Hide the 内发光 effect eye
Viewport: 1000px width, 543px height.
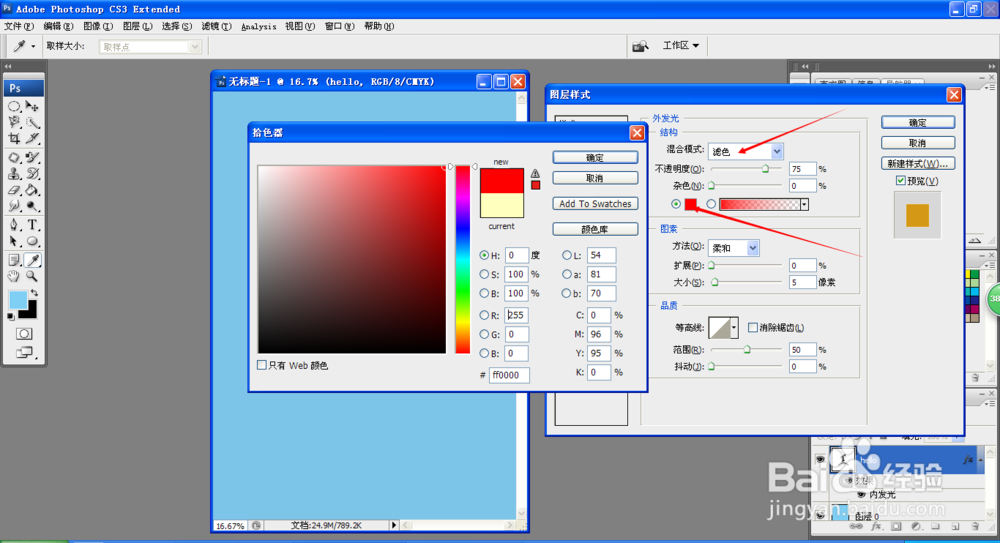pyautogui.click(x=861, y=495)
